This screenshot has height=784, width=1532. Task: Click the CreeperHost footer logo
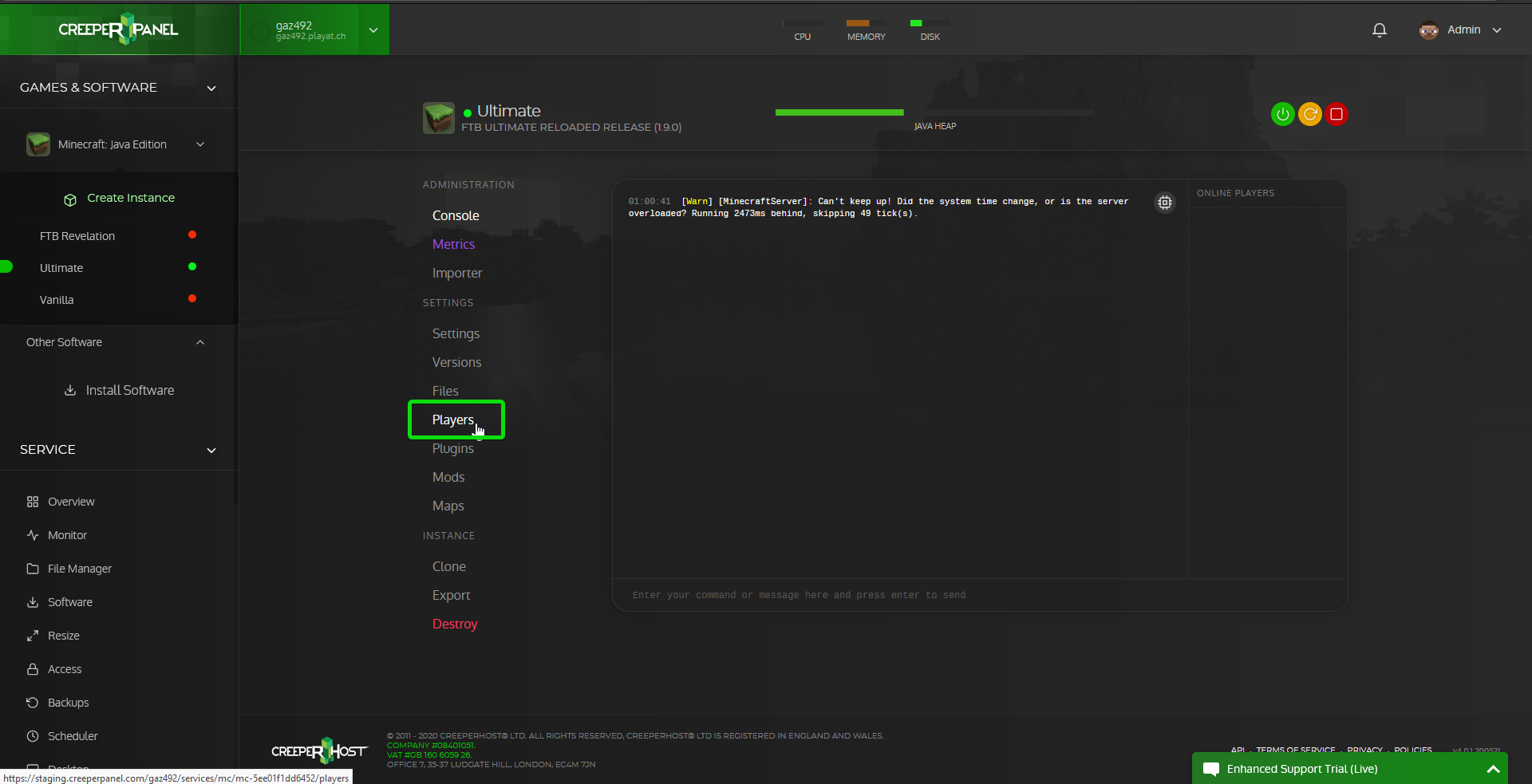click(x=319, y=751)
